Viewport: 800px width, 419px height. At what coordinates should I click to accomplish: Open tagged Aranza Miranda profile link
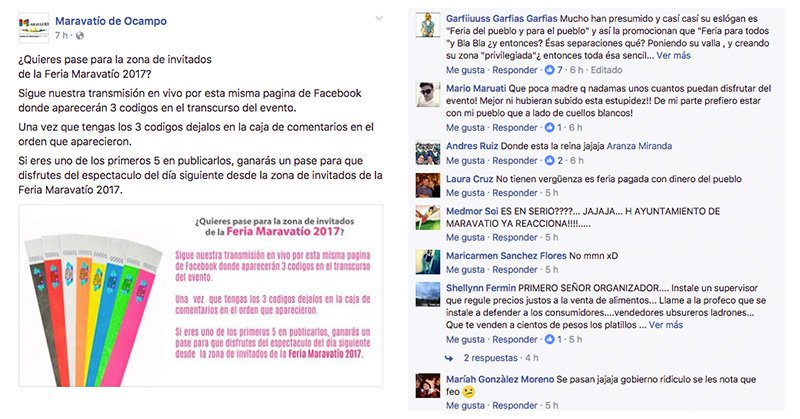click(639, 146)
